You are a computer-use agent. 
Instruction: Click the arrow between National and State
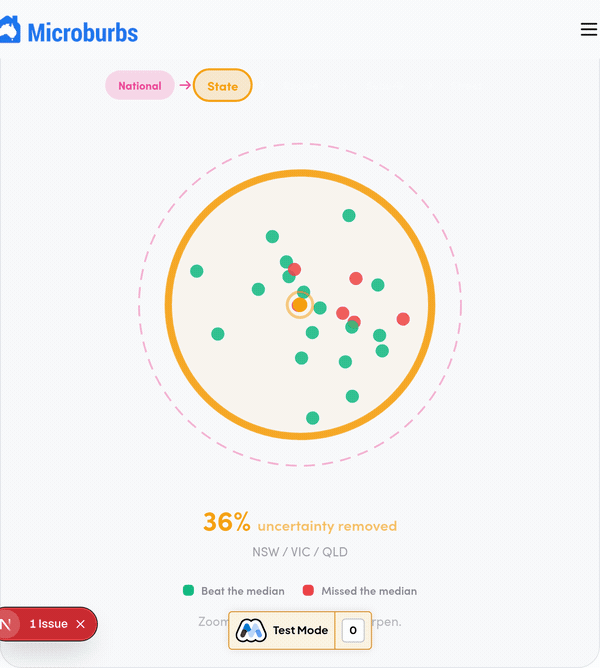184,86
